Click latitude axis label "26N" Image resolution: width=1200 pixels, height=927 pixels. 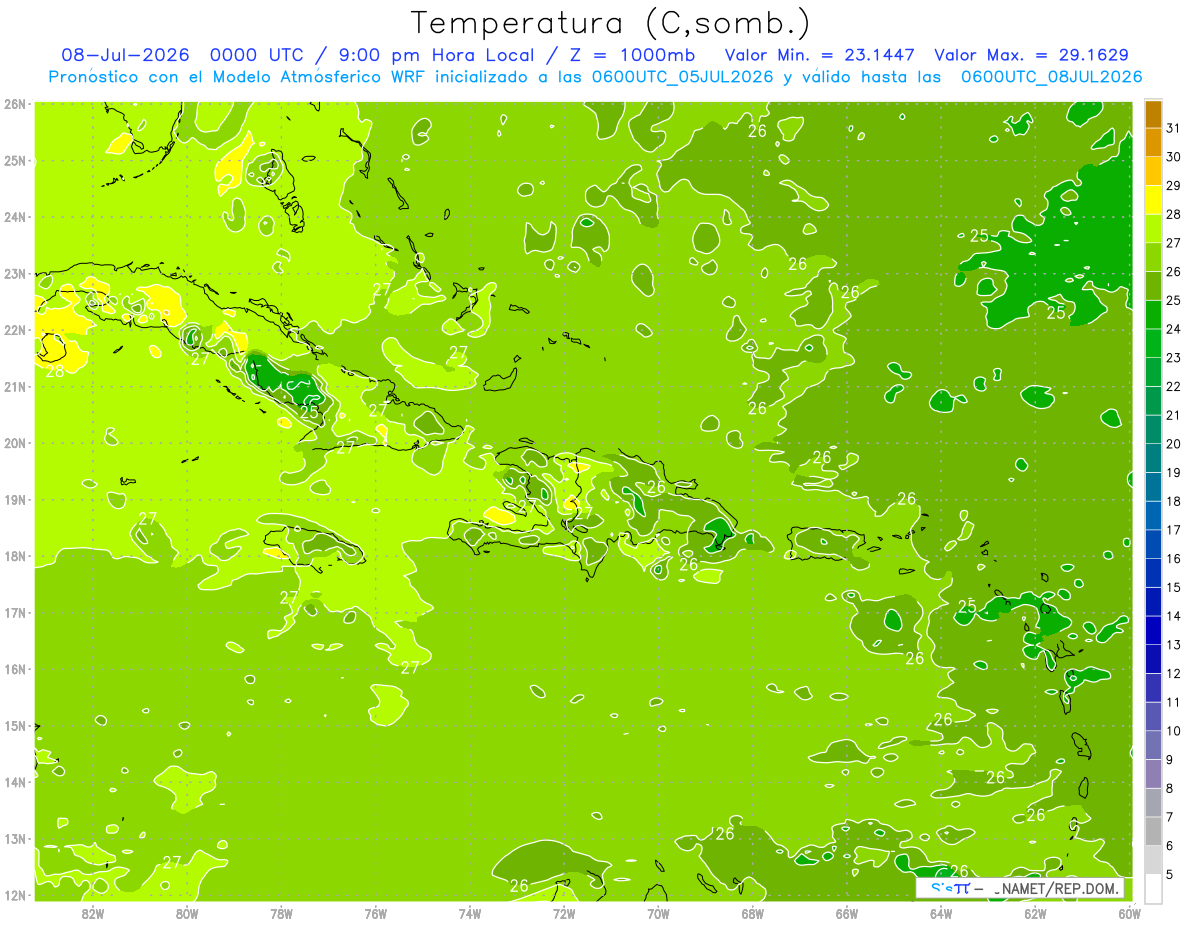pos(15,104)
